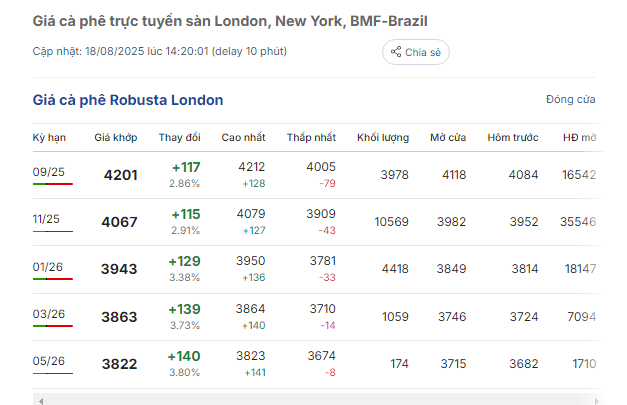The image size is (627, 405).
Task: Select the 11/25 contract term
Action: pos(46,219)
